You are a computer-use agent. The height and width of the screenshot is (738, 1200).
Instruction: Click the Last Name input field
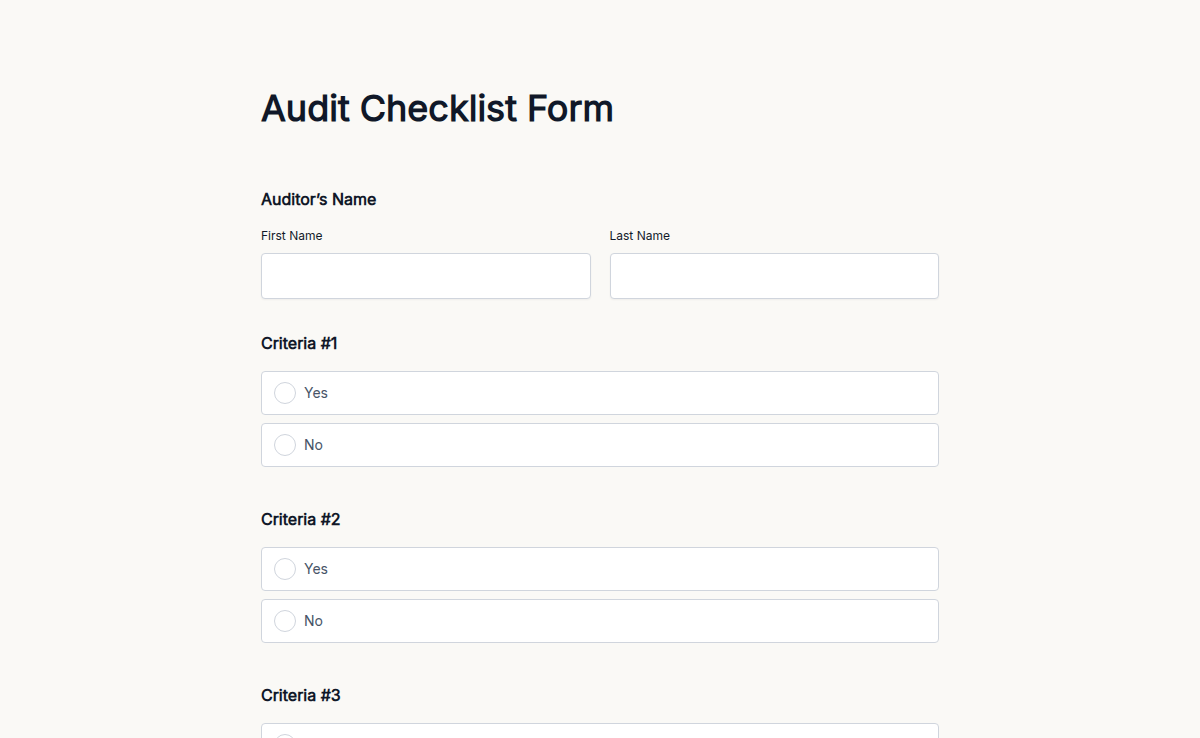tap(774, 276)
